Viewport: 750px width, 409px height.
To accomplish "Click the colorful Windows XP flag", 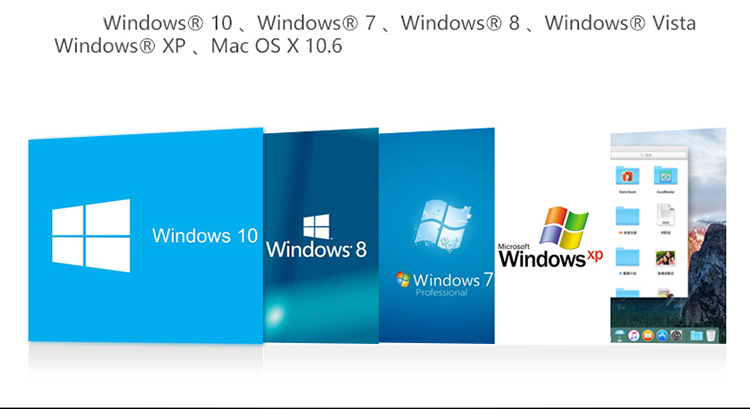I will click(564, 228).
